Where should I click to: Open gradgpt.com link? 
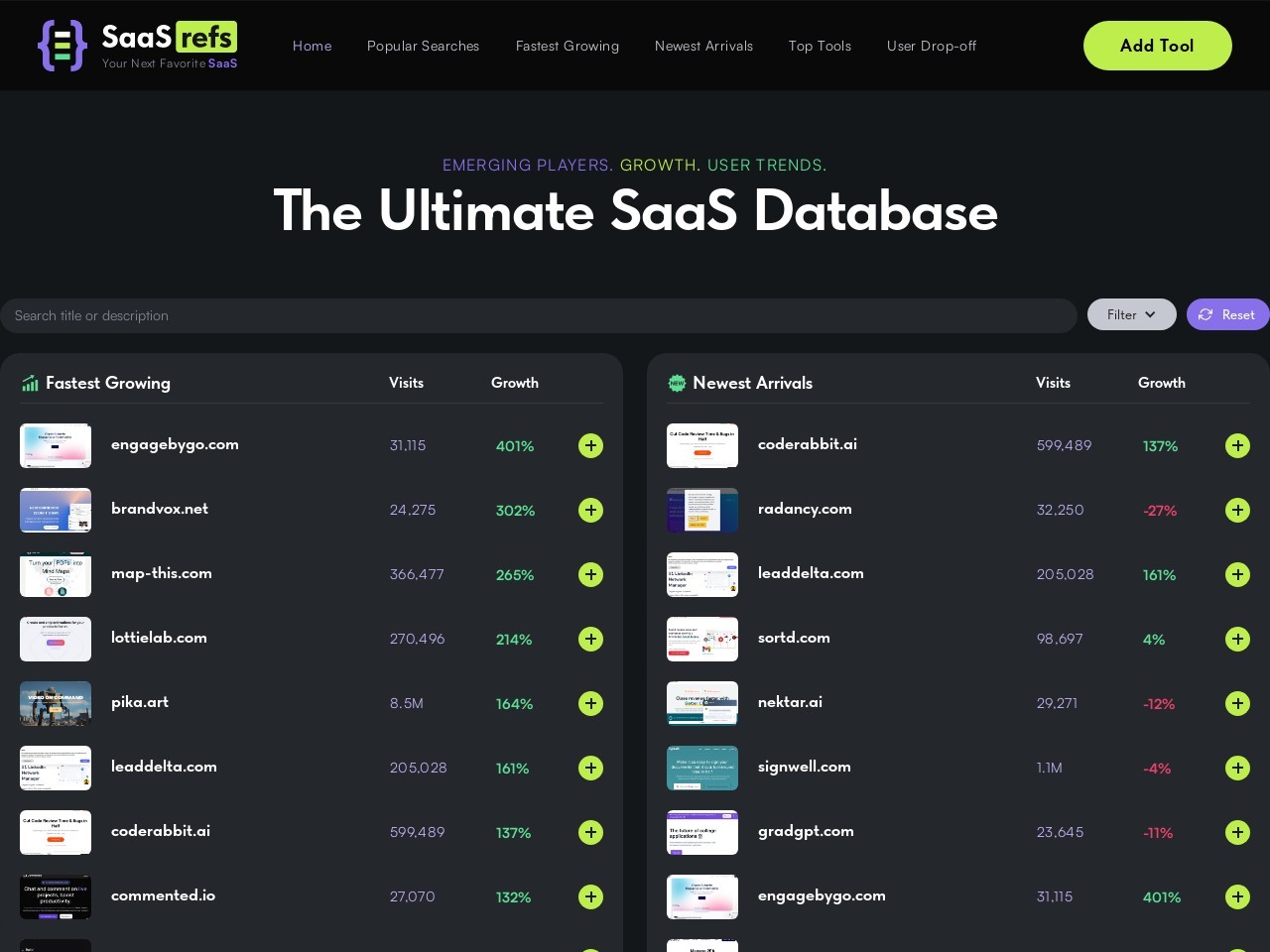806,831
